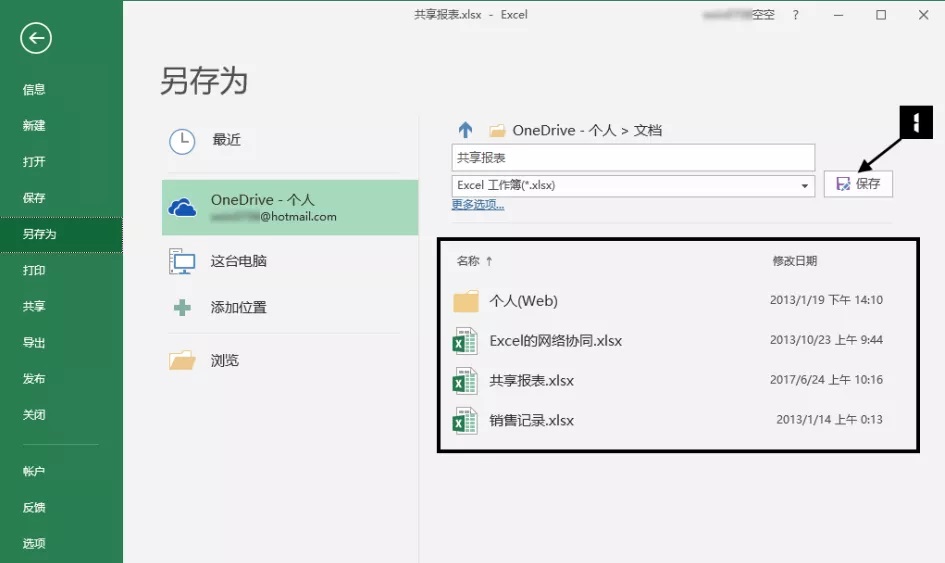Viewport: 945px width, 563px height.
Task: Open 帐户 settings
Action: click(x=34, y=471)
